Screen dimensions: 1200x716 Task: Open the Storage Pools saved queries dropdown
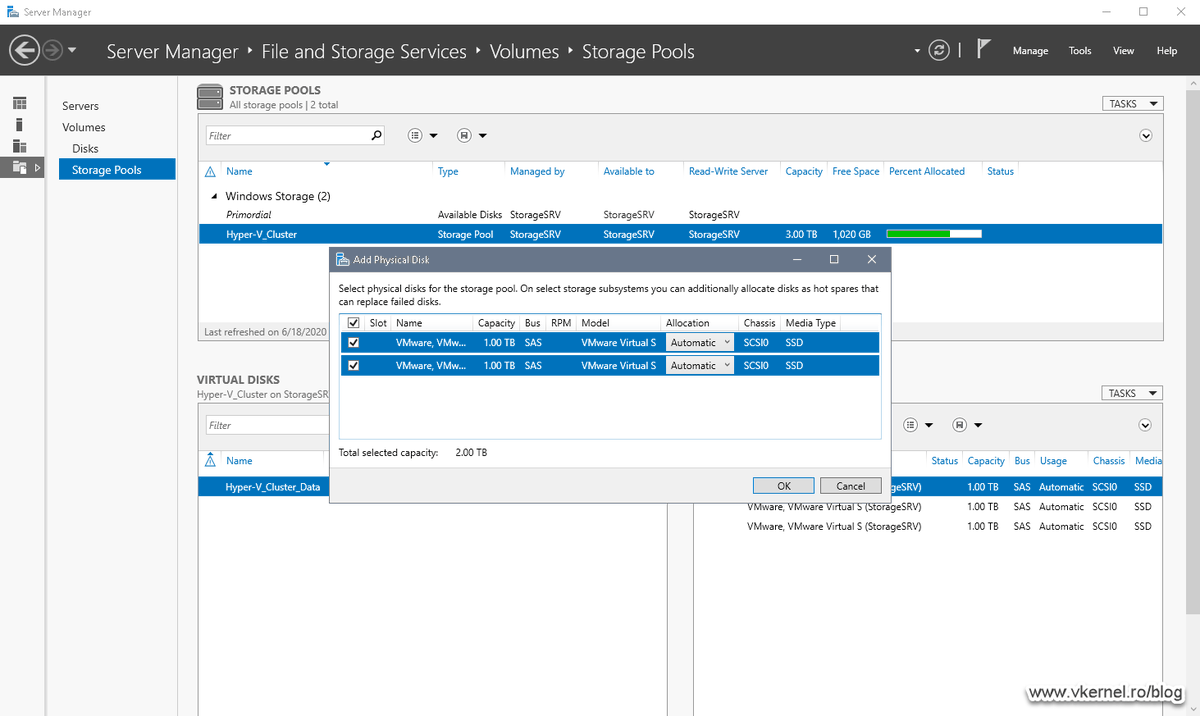click(x=472, y=136)
